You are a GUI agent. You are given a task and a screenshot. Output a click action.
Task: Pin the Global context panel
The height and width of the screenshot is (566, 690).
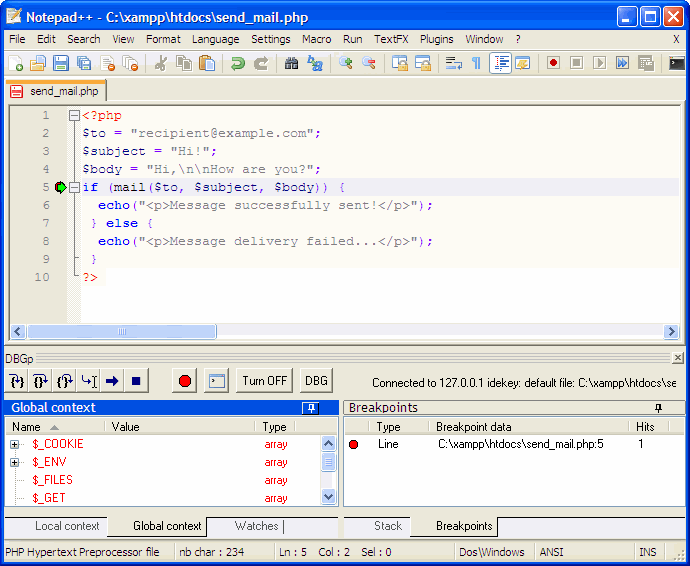point(312,408)
